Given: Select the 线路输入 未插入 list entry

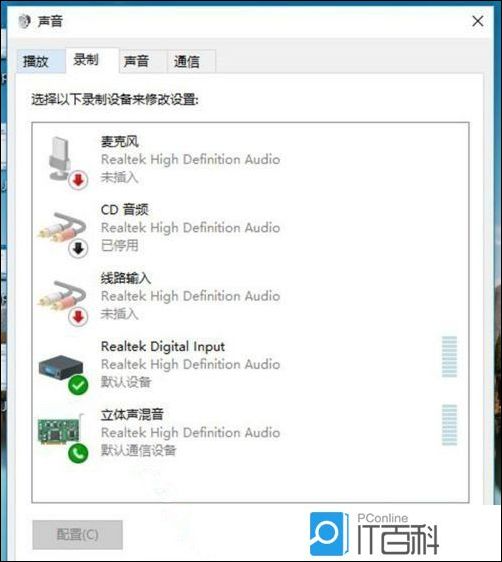Looking at the screenshot, I should tap(250, 296).
